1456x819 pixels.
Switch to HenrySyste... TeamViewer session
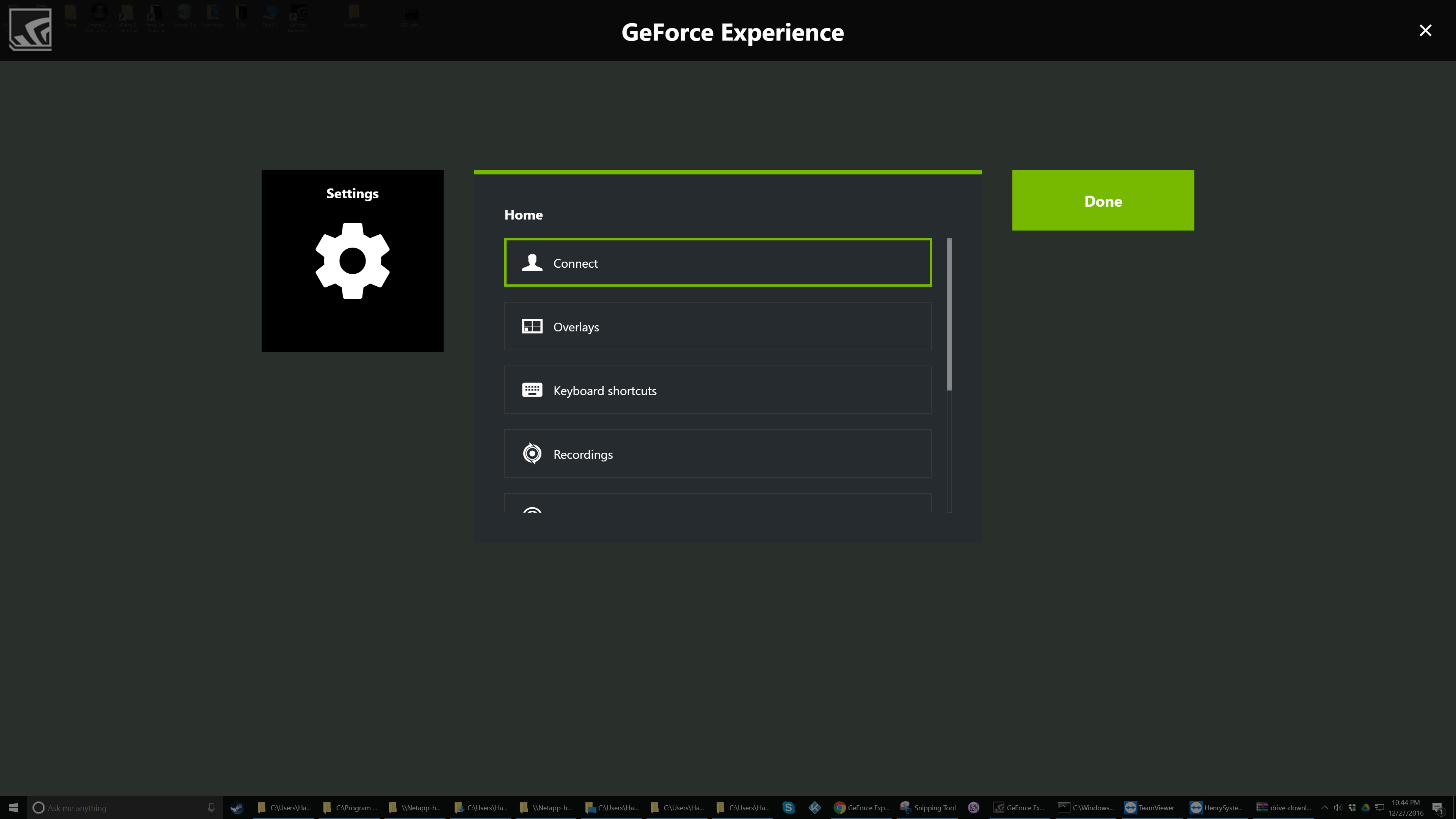pyautogui.click(x=1217, y=808)
